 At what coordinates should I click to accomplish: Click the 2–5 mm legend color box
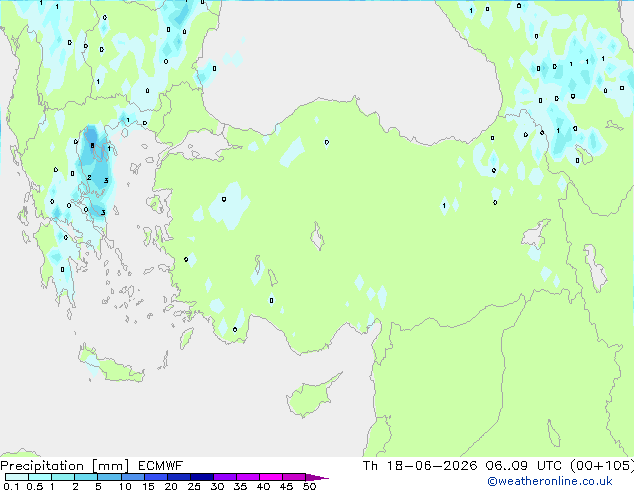coord(86,477)
